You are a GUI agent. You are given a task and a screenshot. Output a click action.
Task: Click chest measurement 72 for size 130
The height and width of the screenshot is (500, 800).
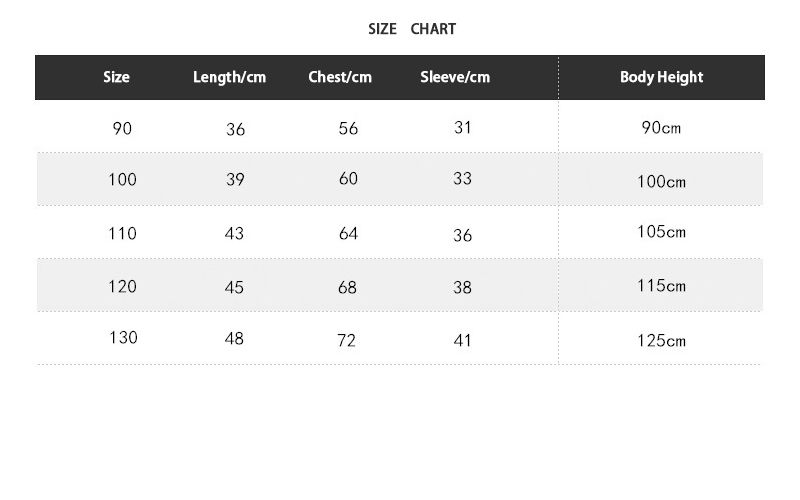pos(347,340)
